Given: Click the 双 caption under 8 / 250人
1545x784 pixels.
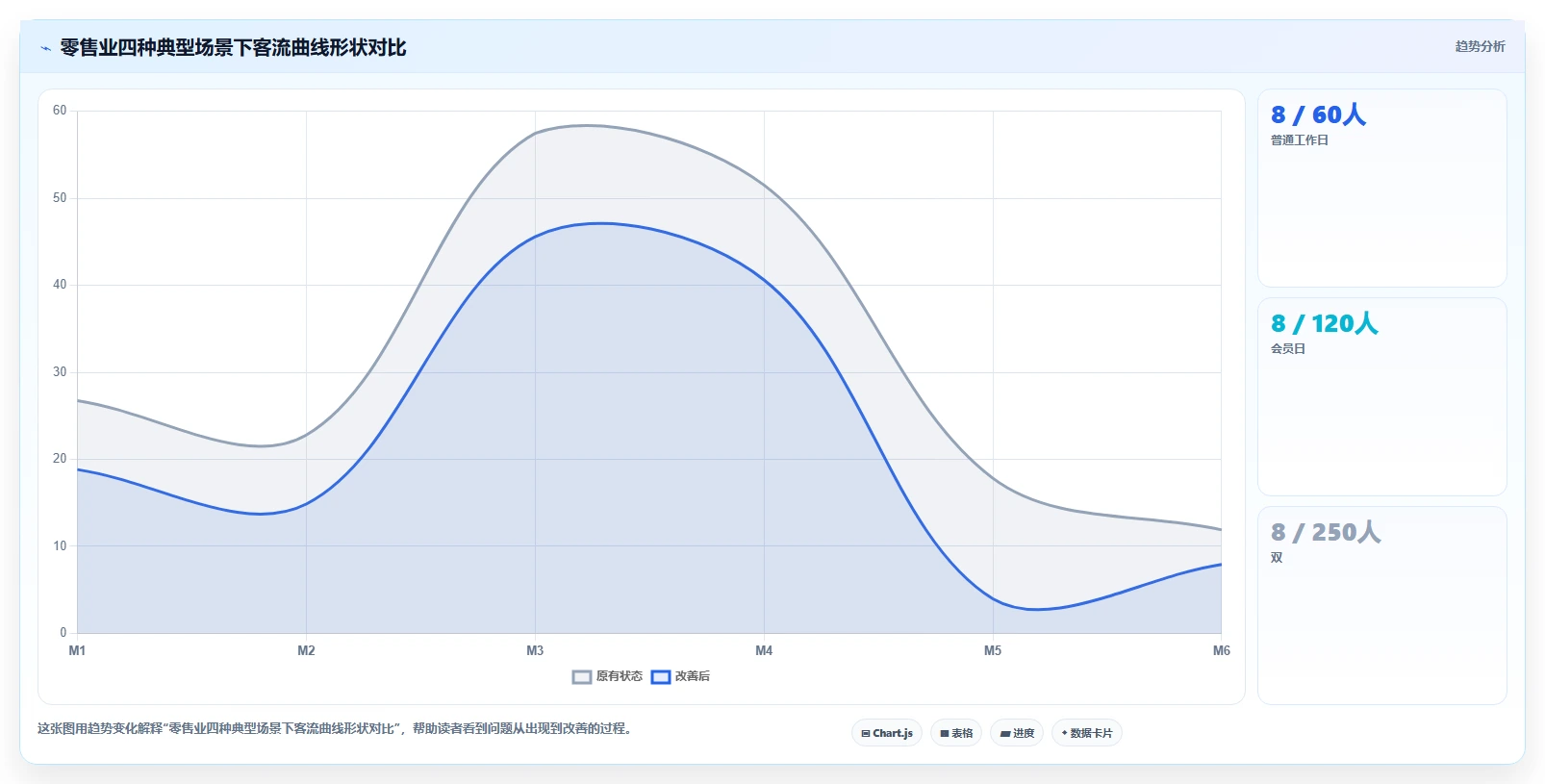Looking at the screenshot, I should [1276, 558].
